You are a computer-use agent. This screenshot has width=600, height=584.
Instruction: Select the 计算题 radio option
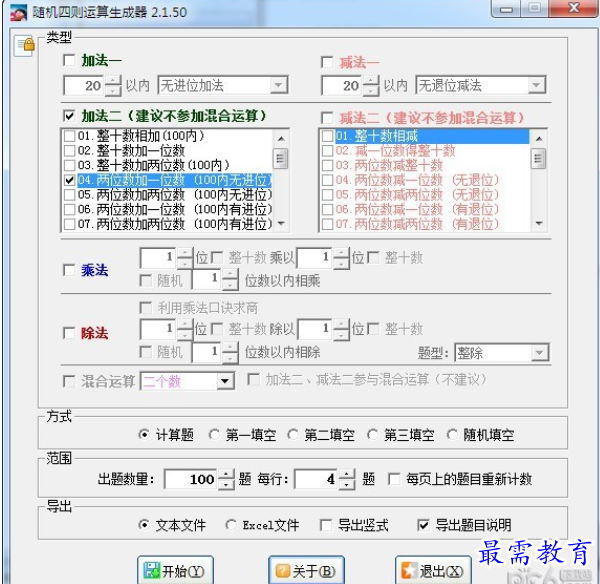point(144,435)
